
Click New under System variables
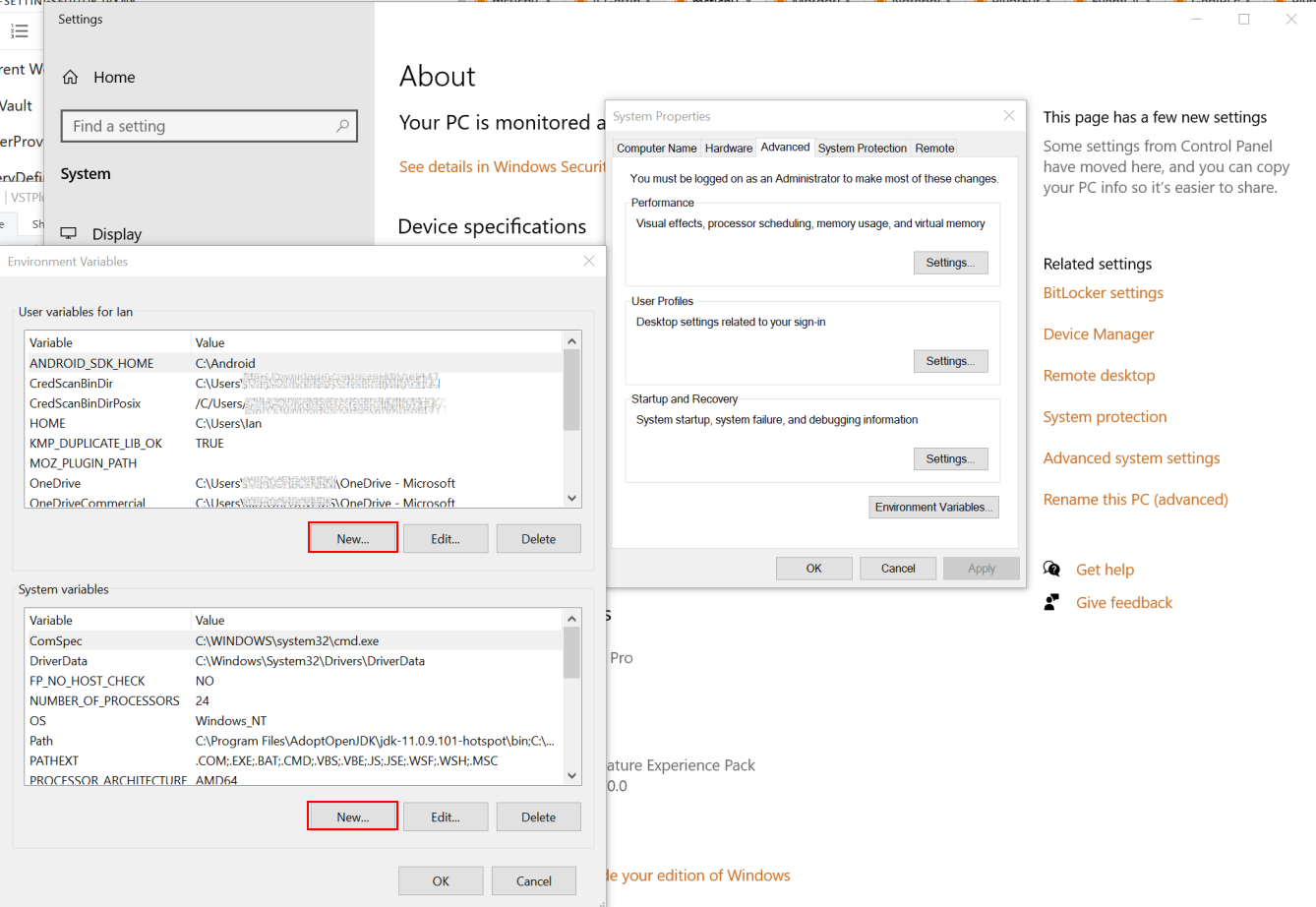[353, 816]
